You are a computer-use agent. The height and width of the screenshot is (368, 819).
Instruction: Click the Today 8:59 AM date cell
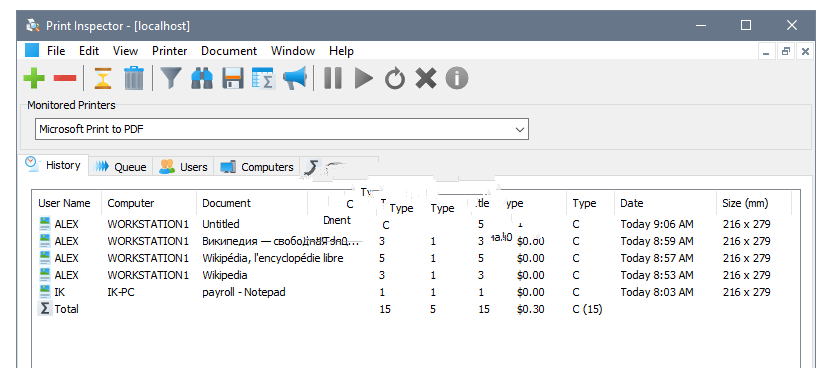[x=657, y=241]
